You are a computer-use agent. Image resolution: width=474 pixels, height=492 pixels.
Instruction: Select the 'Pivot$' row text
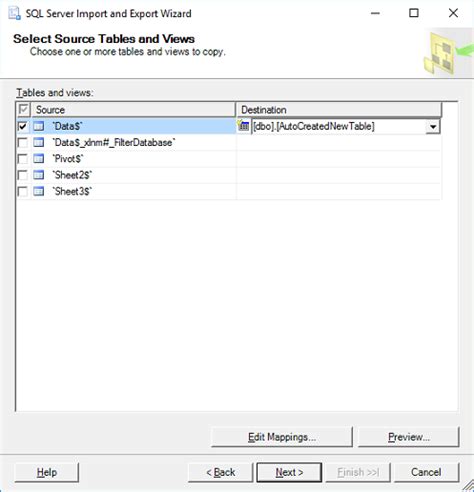[x=68, y=159]
